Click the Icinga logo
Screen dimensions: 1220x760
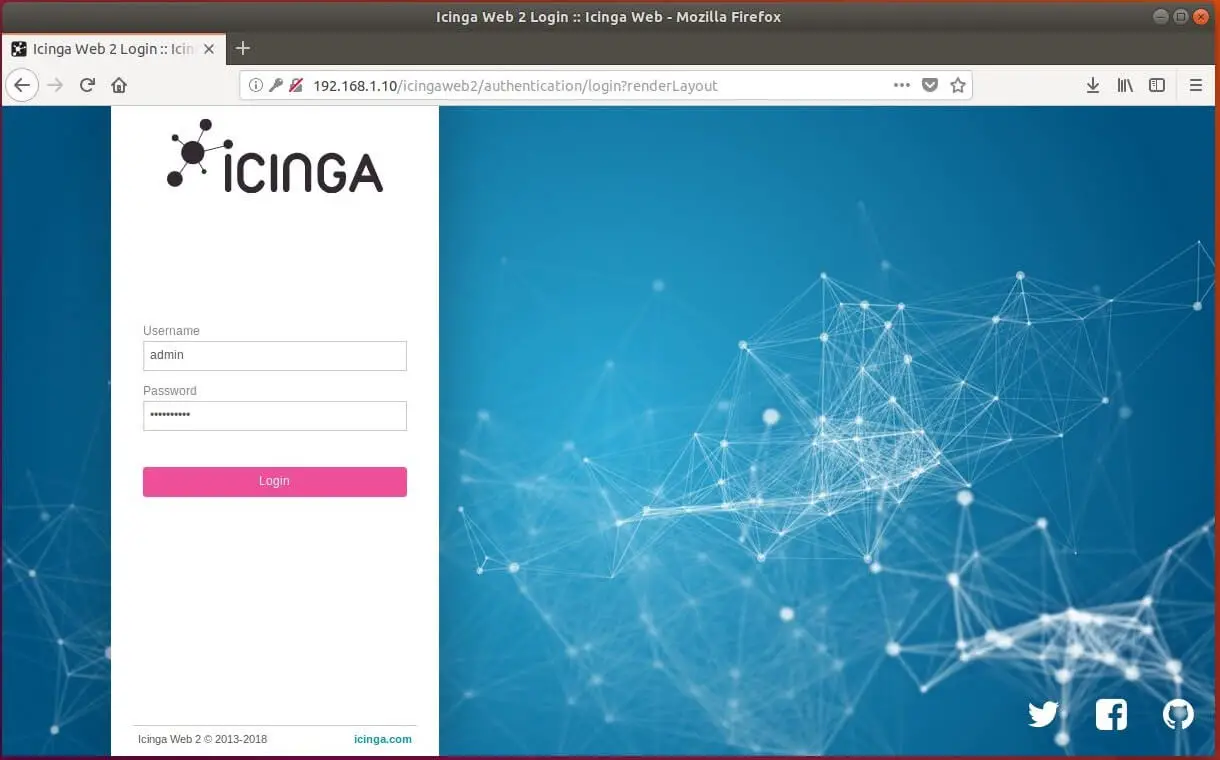click(275, 155)
